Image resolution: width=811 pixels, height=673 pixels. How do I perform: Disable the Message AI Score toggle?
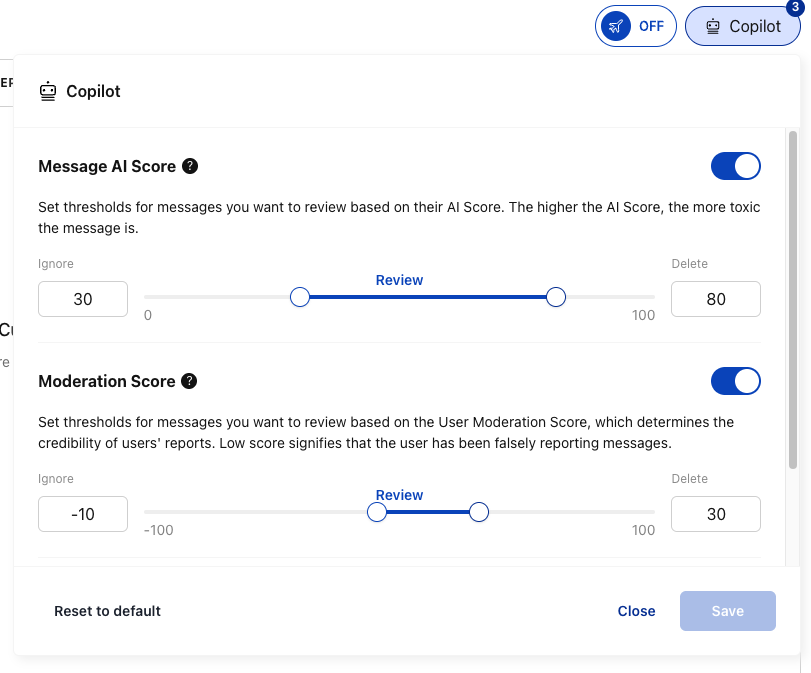735,166
